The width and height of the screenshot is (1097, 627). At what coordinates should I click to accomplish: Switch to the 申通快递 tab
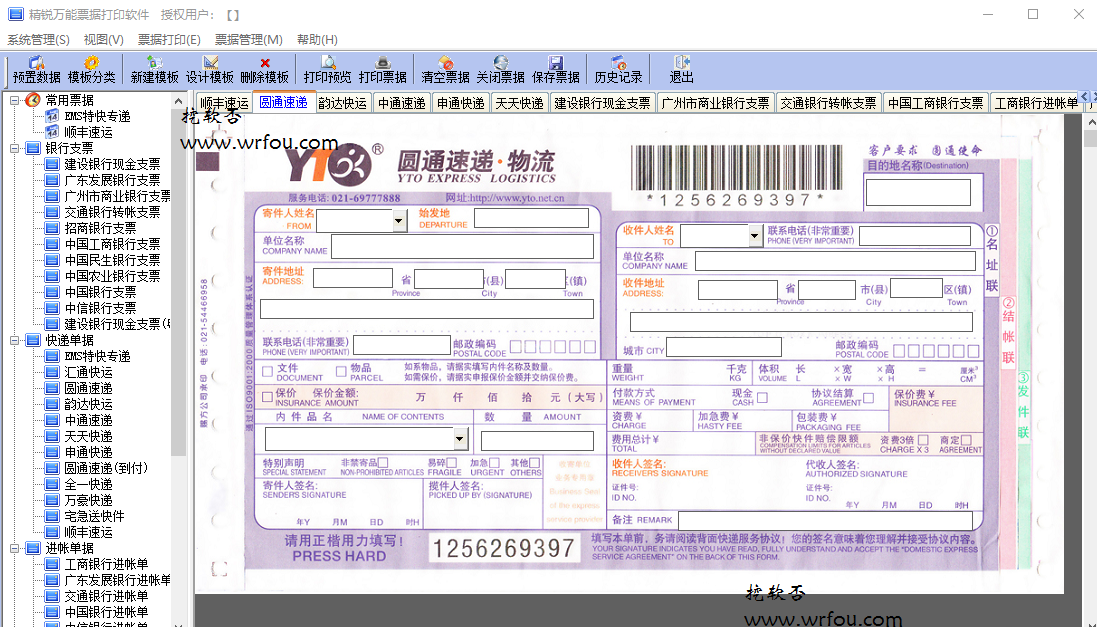(x=460, y=103)
